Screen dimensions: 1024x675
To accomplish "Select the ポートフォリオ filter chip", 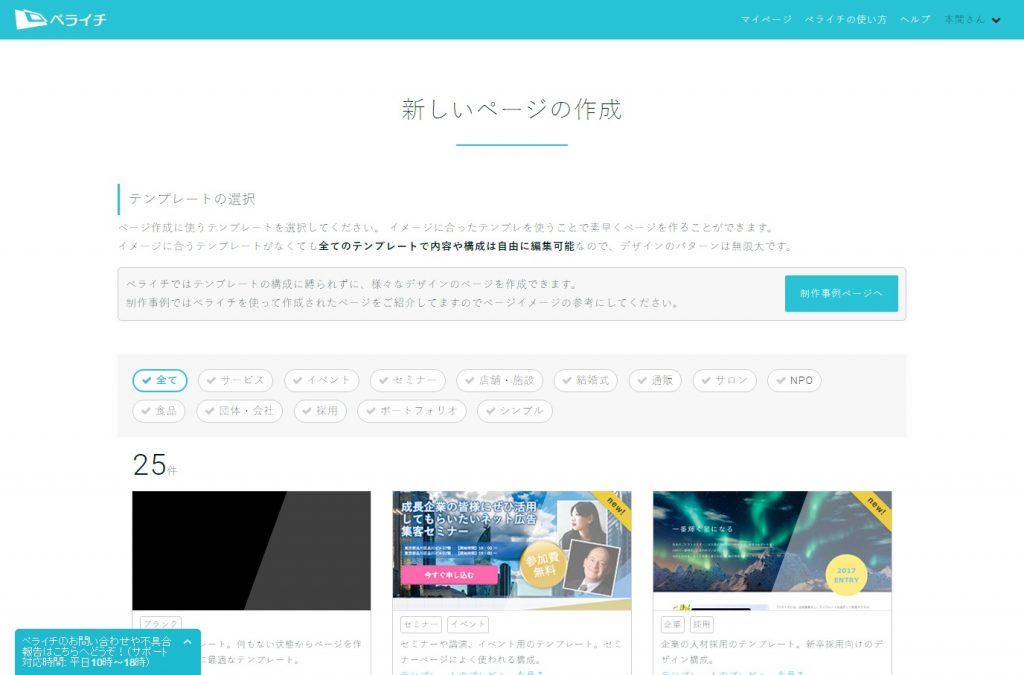I will tap(411, 411).
